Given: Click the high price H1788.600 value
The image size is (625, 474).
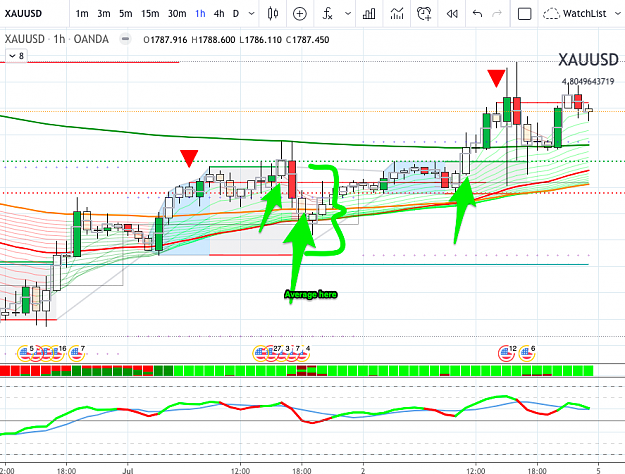Looking at the screenshot, I should [x=213, y=40].
